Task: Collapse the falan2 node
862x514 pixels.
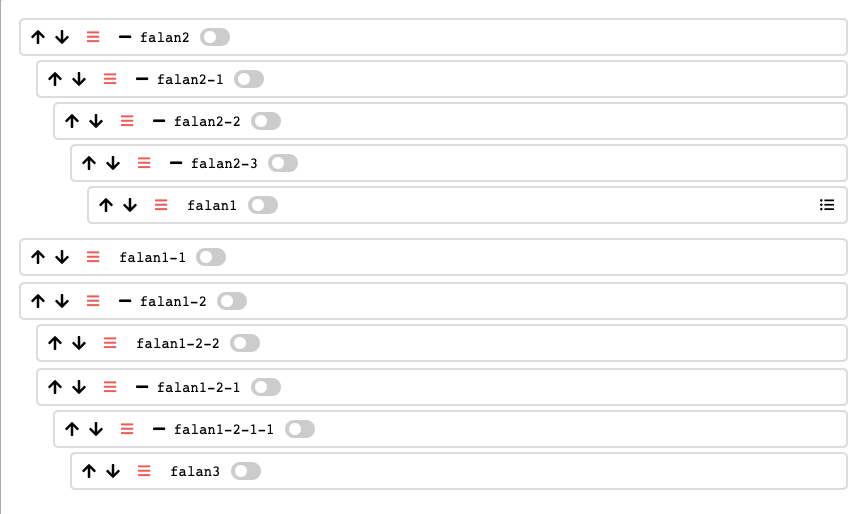Action: coord(125,37)
